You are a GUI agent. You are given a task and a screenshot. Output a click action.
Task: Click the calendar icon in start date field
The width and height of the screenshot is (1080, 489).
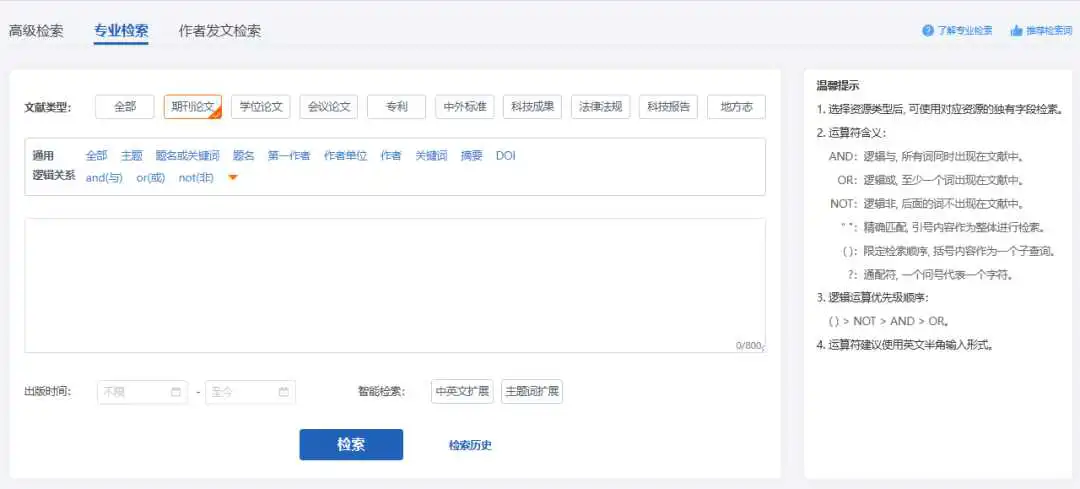point(176,392)
